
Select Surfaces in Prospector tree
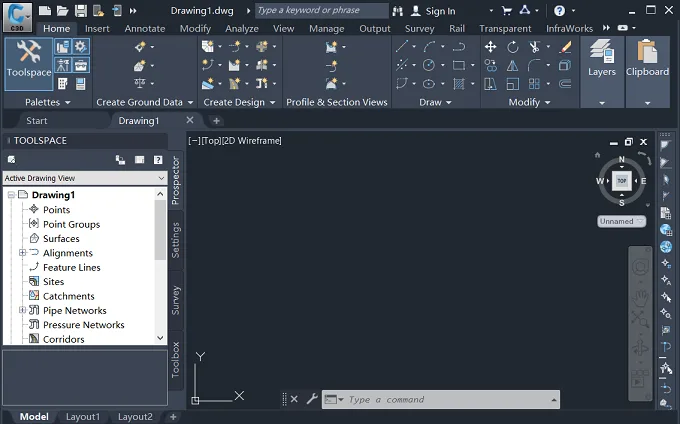(61, 238)
